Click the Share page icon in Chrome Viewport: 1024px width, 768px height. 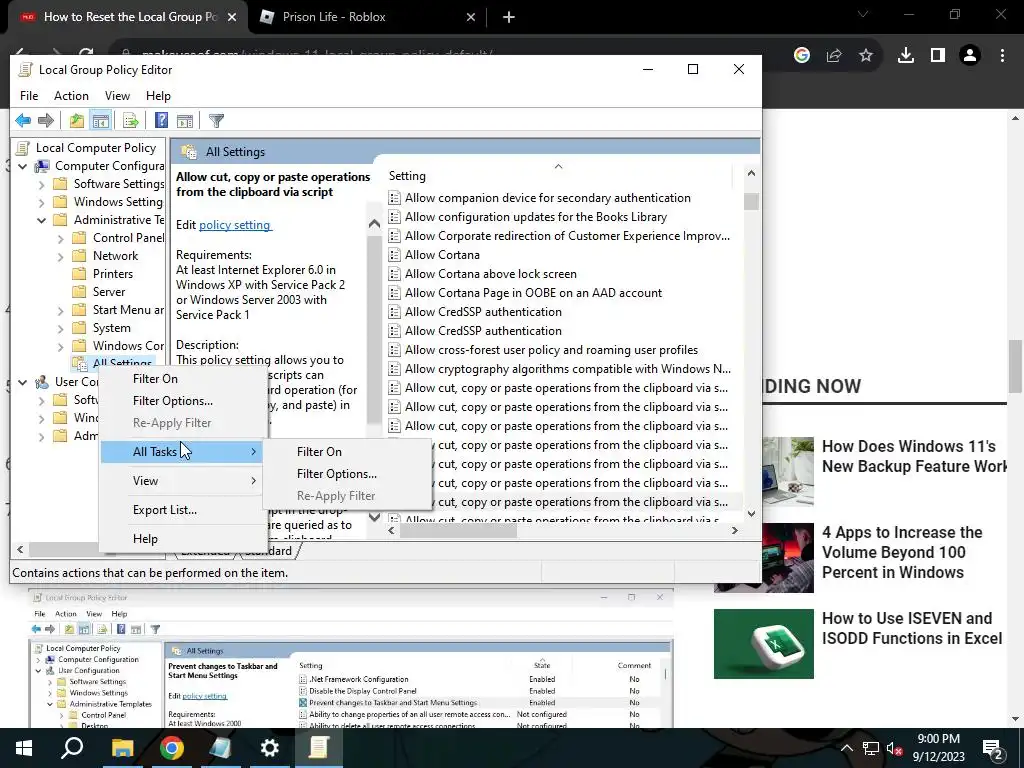(834, 56)
